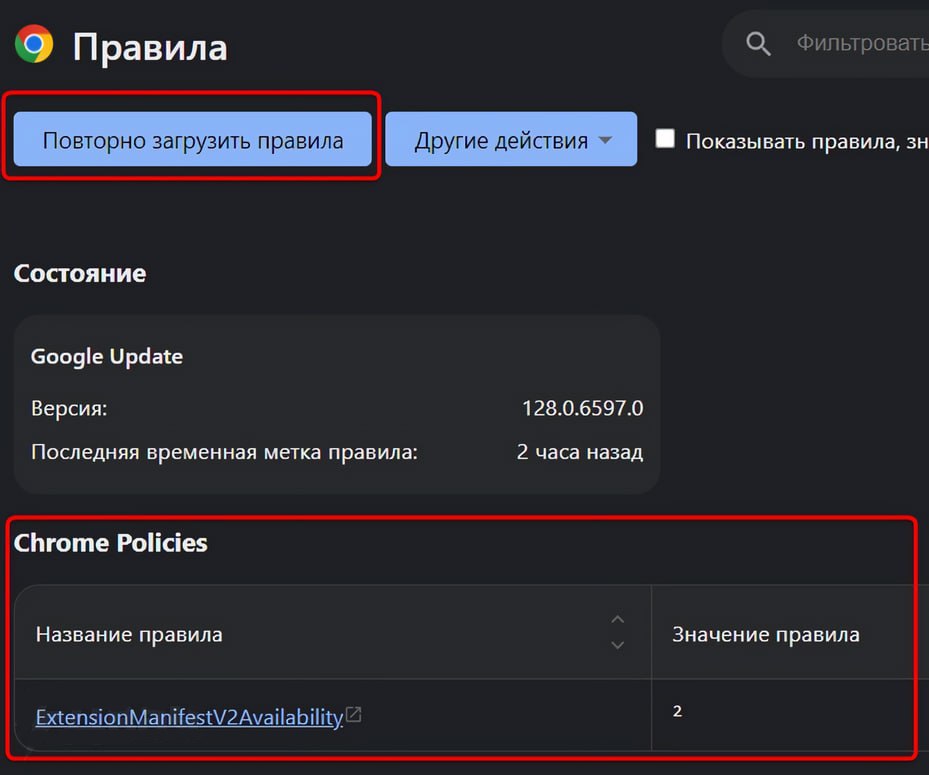Open external link icon beside ExtensionManifestV2Availability

(353, 715)
